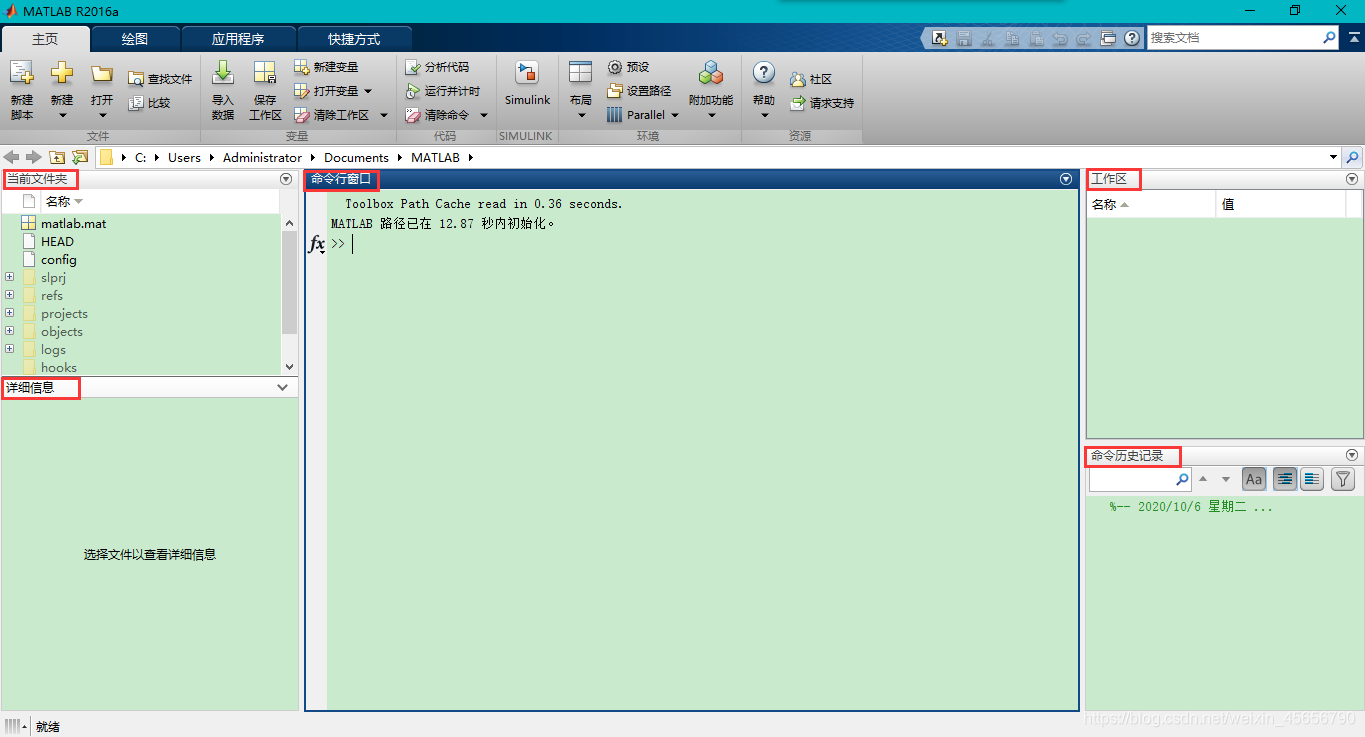Toggle the second lined layout button in command history

pos(1312,480)
